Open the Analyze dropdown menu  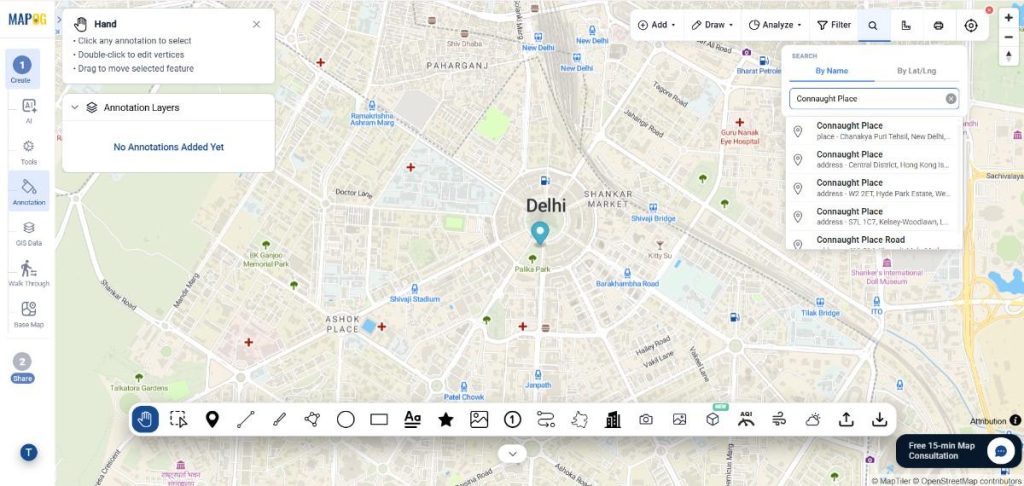[775, 25]
